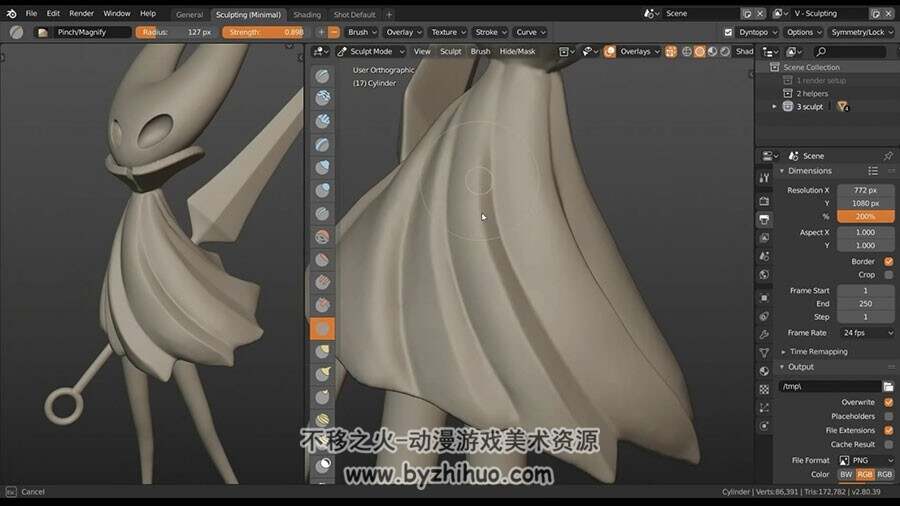Browse output folder with the folder icon
Image resolution: width=900 pixels, height=506 pixels.
[889, 386]
